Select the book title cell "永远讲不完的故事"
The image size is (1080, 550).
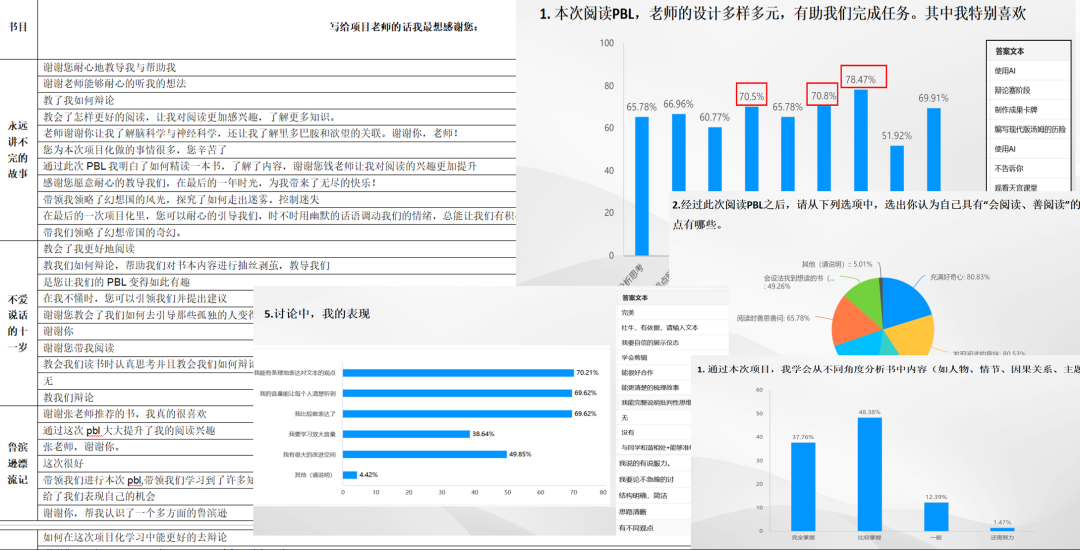[x=18, y=150]
